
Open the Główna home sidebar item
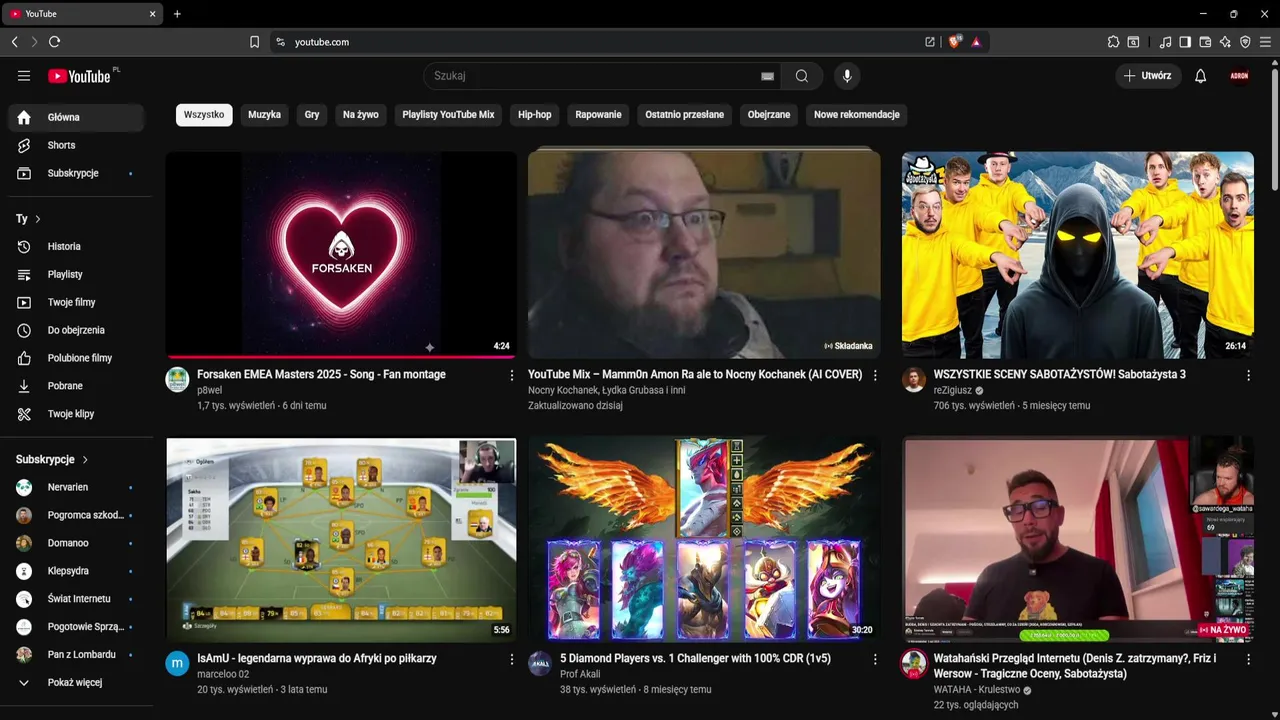point(76,117)
